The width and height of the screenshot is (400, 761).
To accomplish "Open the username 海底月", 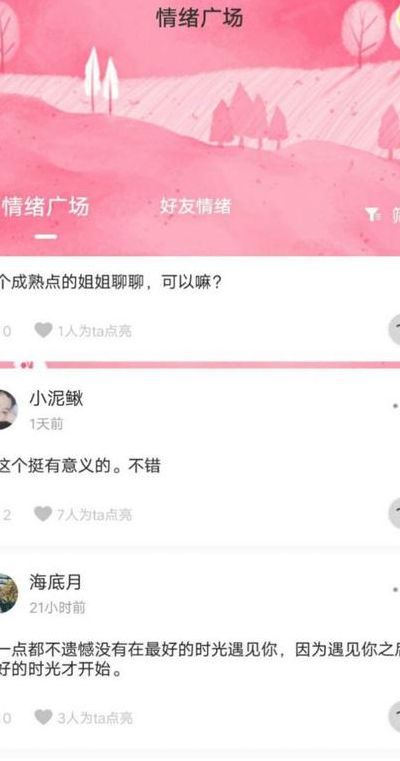I will [55, 582].
